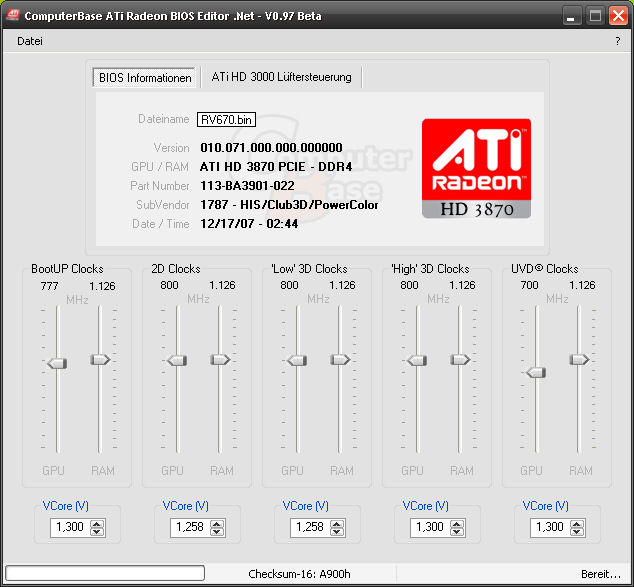This screenshot has height=587, width=634.
Task: Click 'Low' 3D Clocks RAM slider handle
Action: (x=340, y=359)
